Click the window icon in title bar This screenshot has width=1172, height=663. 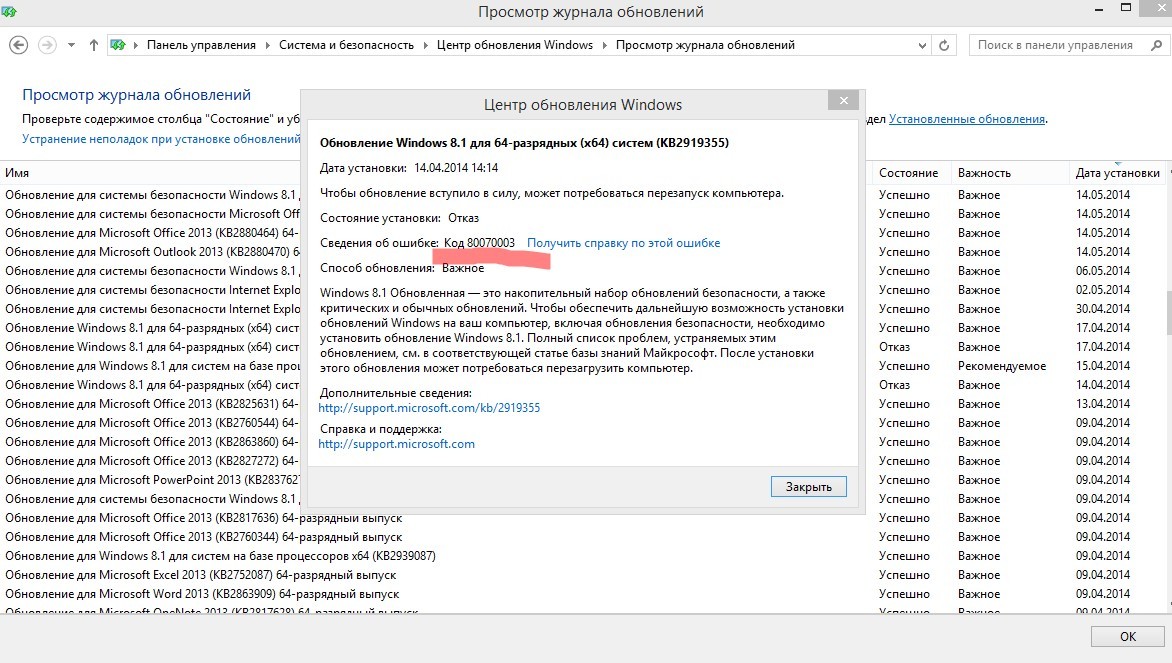click(x=9, y=11)
